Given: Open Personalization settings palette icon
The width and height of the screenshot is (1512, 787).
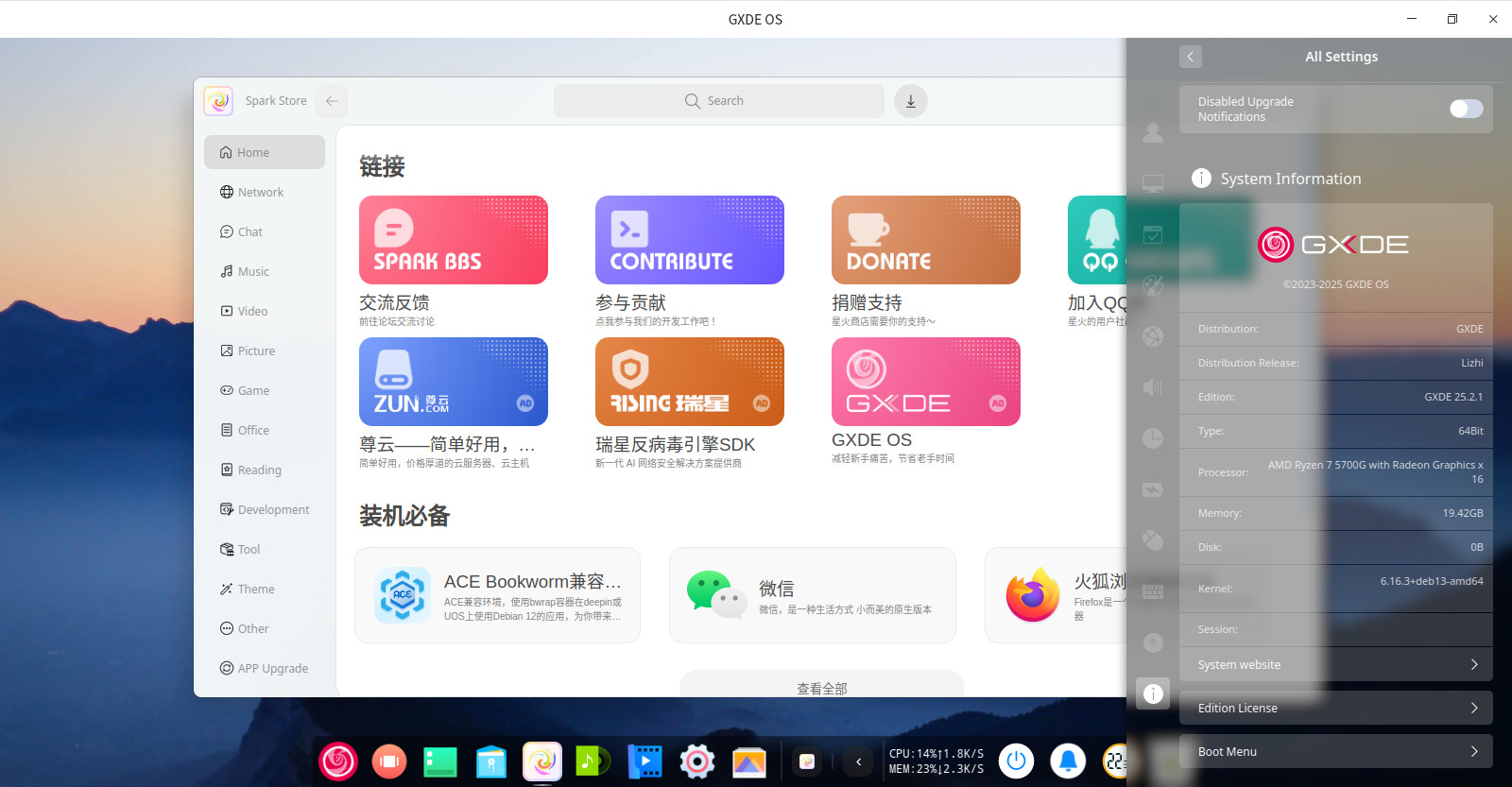Looking at the screenshot, I should click(1153, 285).
